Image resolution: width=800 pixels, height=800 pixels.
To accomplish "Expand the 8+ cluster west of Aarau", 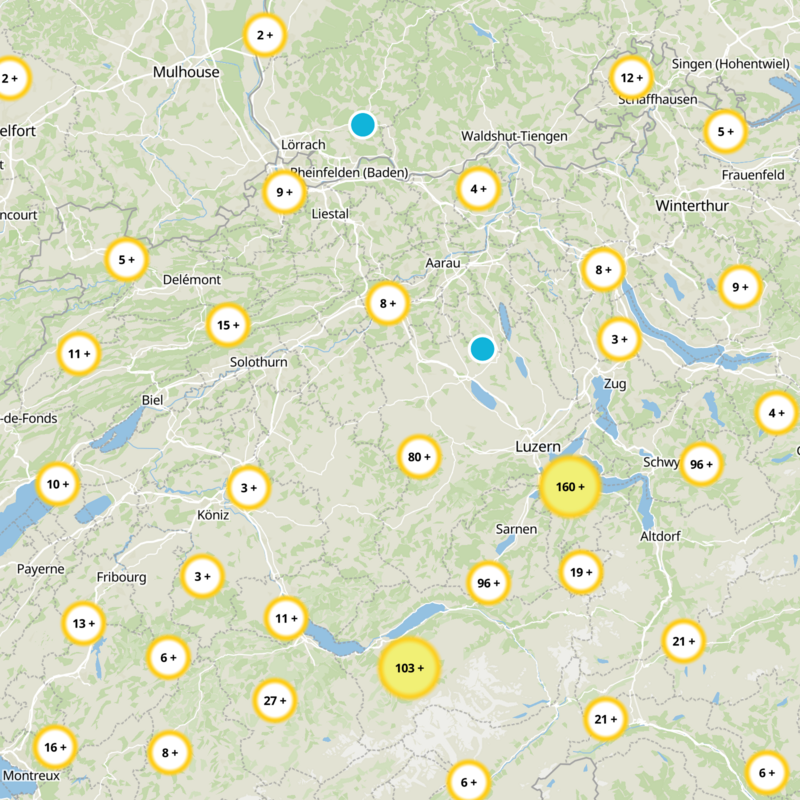I will point(387,302).
